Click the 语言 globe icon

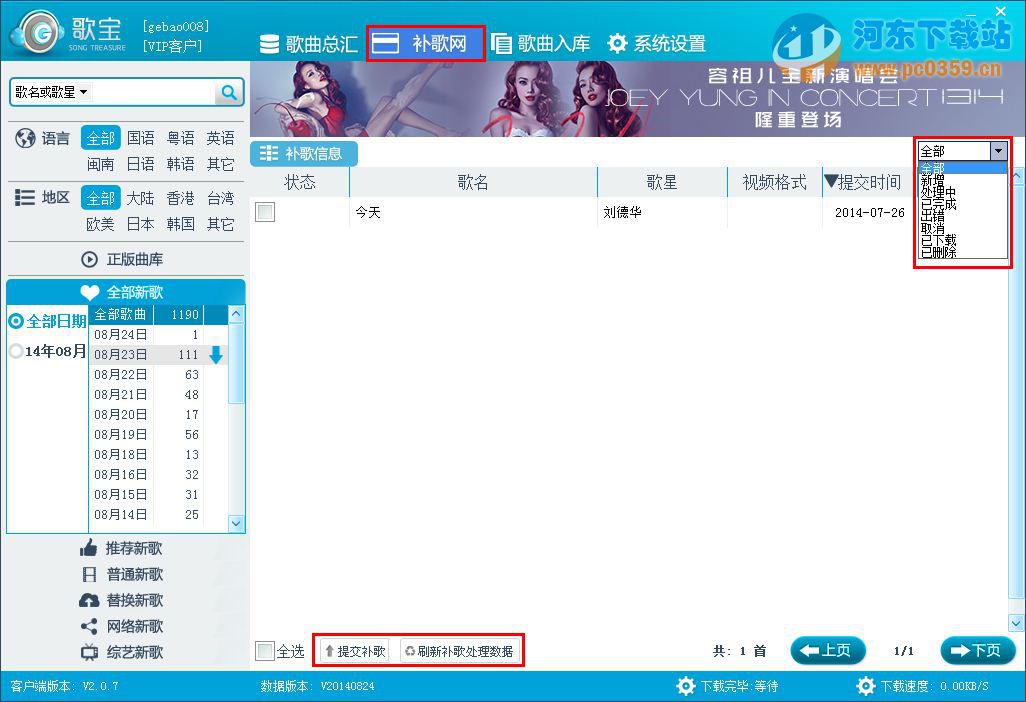pos(27,138)
